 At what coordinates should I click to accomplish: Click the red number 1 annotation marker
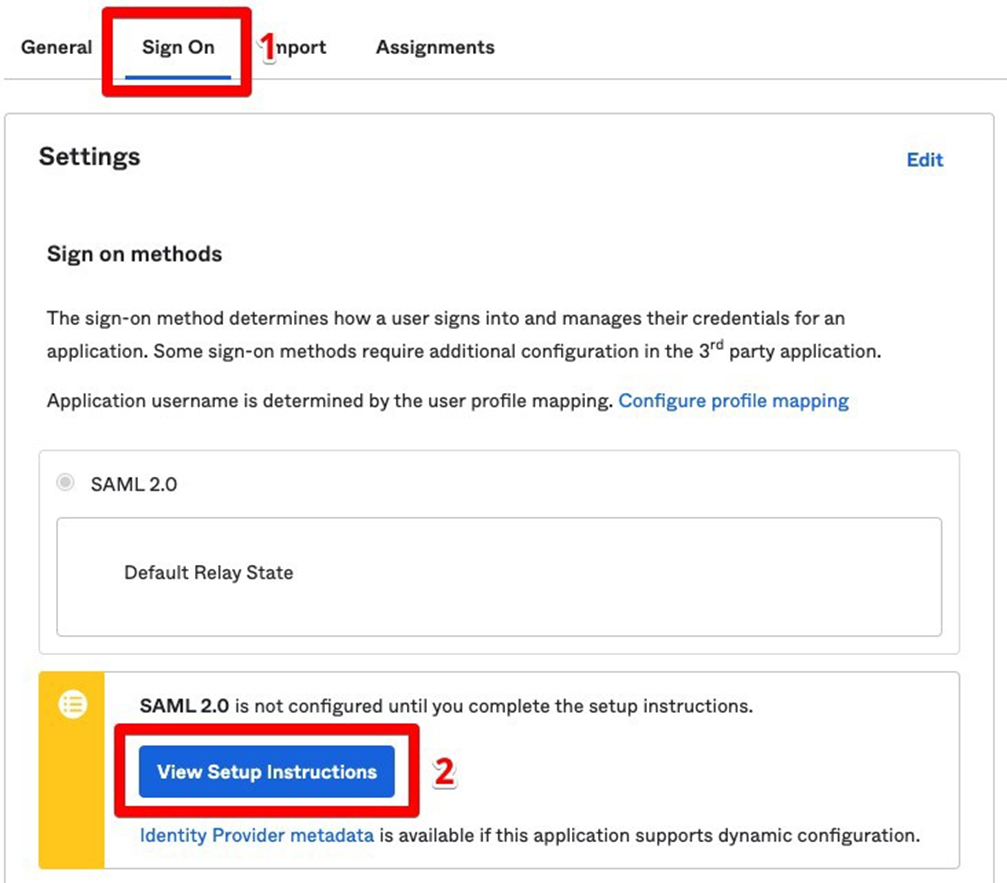pos(267,46)
